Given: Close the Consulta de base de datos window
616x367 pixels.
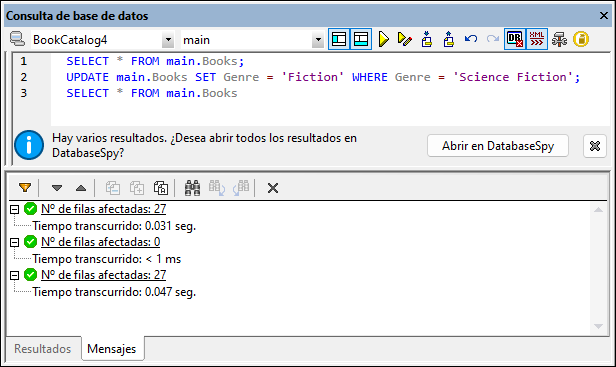Looking at the screenshot, I should 604,16.
